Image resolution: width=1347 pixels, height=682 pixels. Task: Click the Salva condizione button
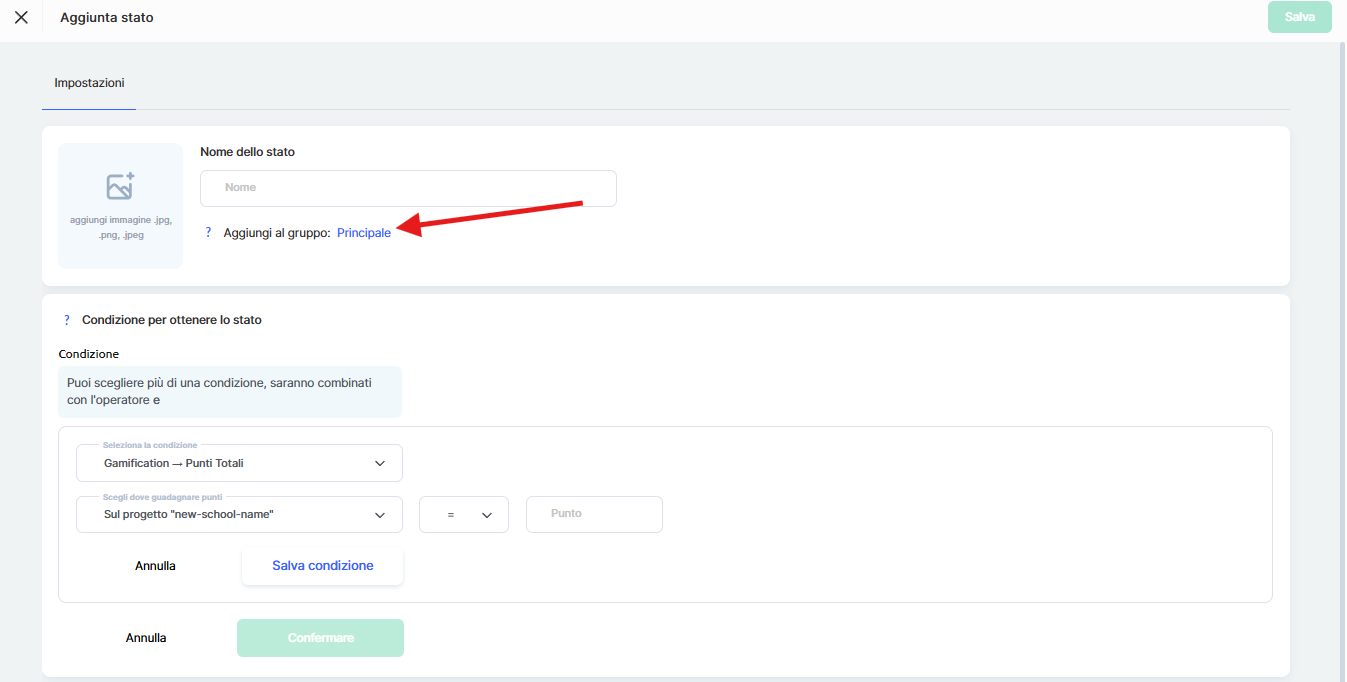[322, 566]
